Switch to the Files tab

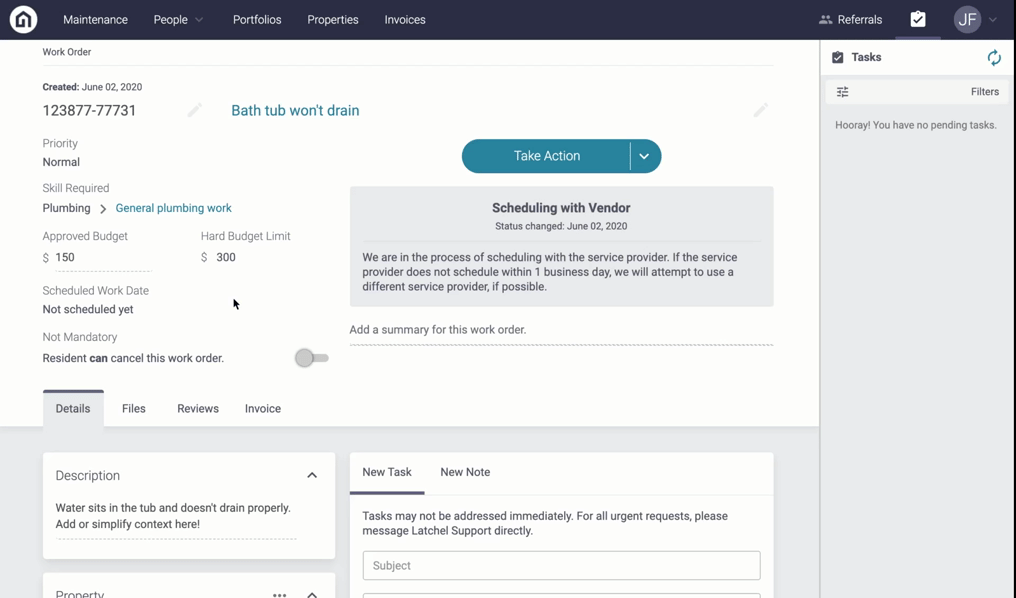click(x=133, y=409)
